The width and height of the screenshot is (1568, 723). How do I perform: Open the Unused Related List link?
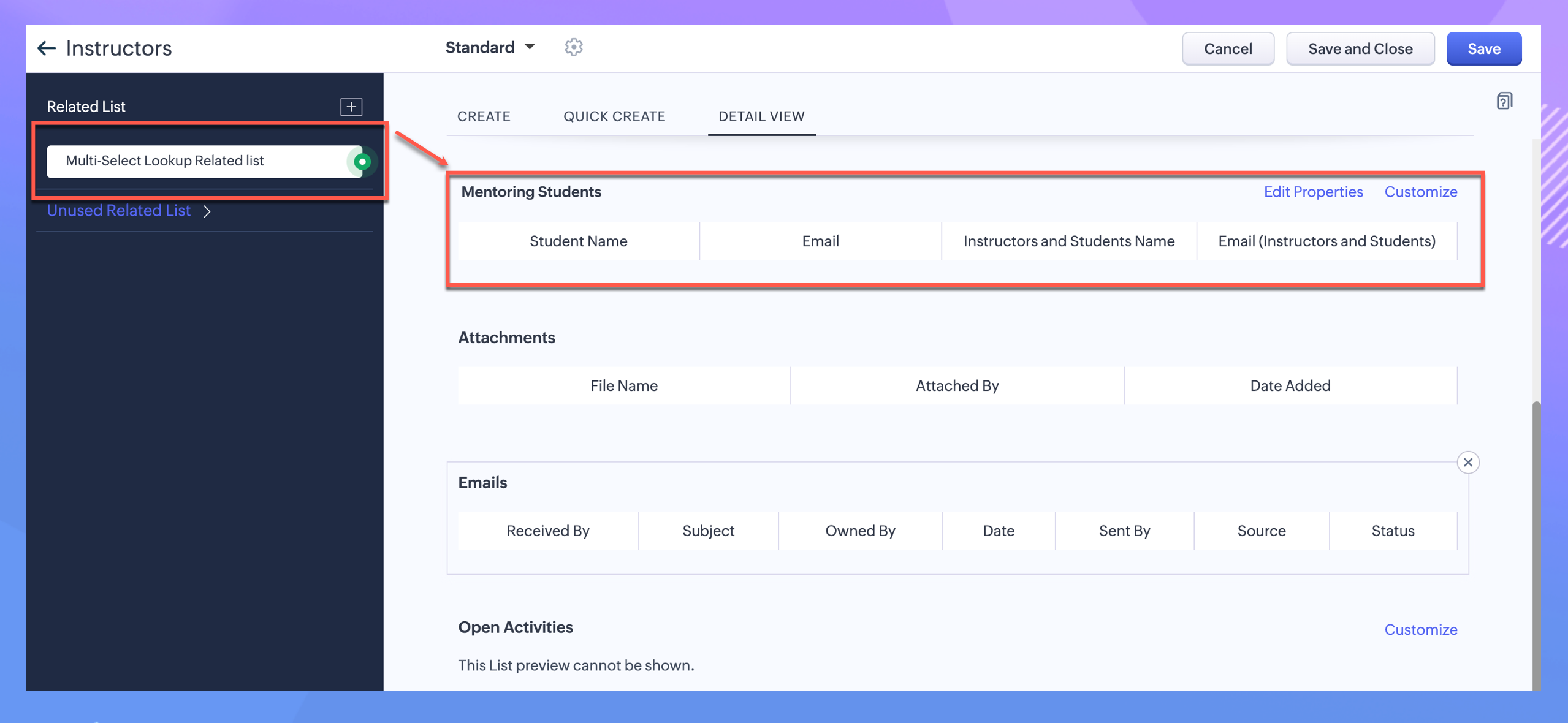119,210
